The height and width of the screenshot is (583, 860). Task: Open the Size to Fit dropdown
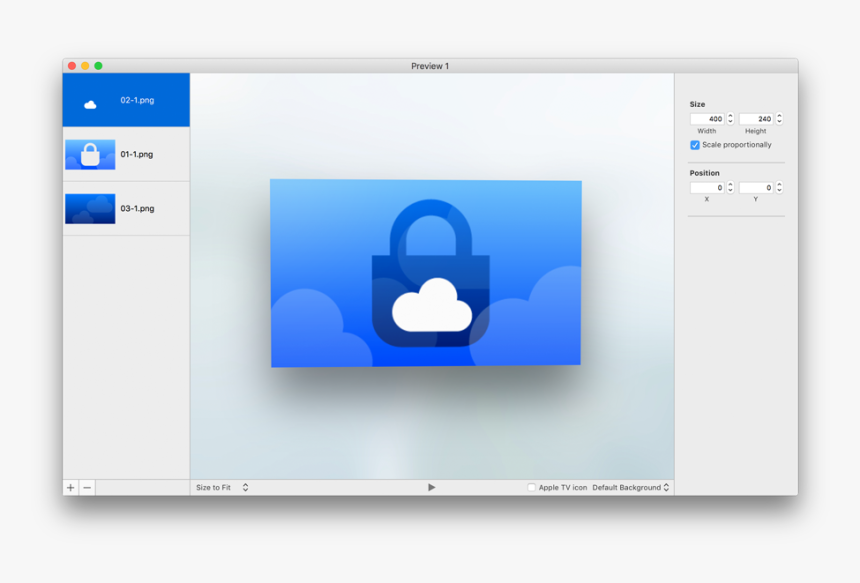(220, 487)
